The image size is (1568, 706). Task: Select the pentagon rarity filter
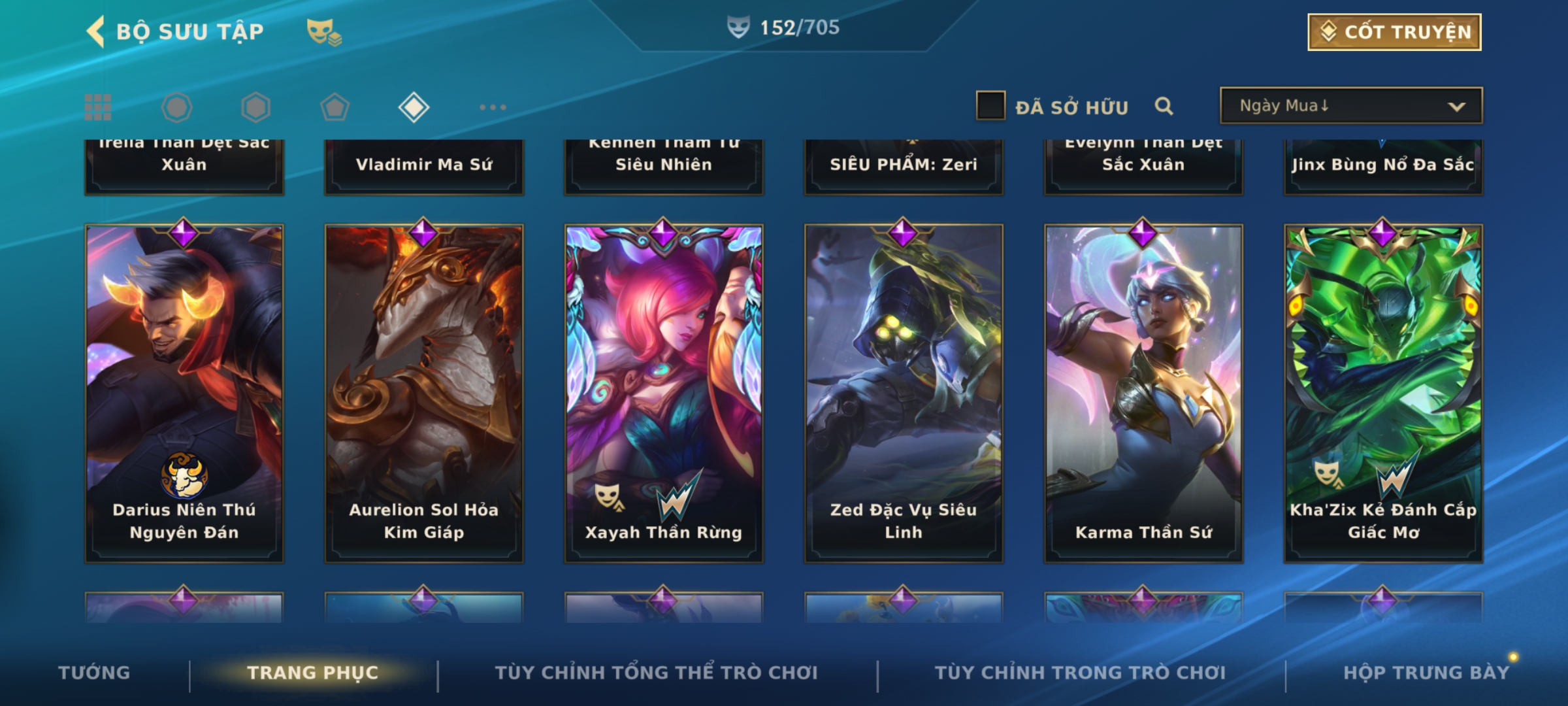tap(335, 107)
